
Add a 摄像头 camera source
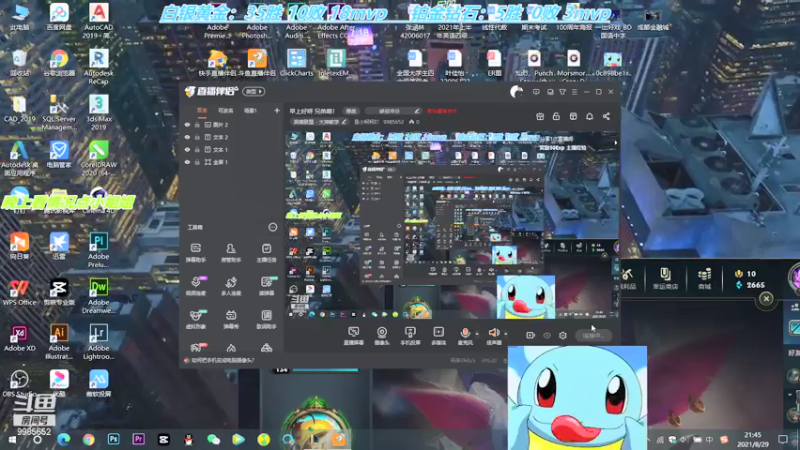(382, 336)
